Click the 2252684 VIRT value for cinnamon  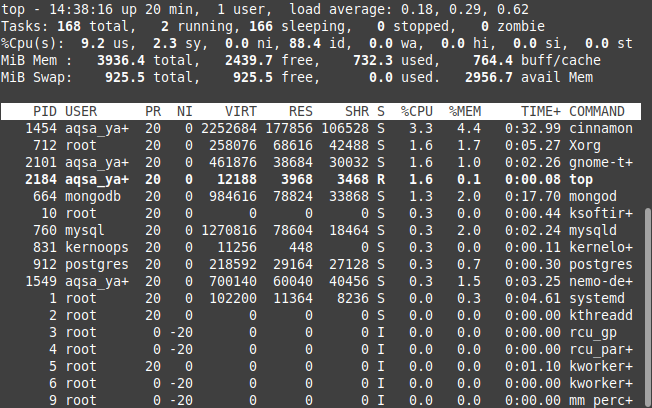tap(229, 129)
